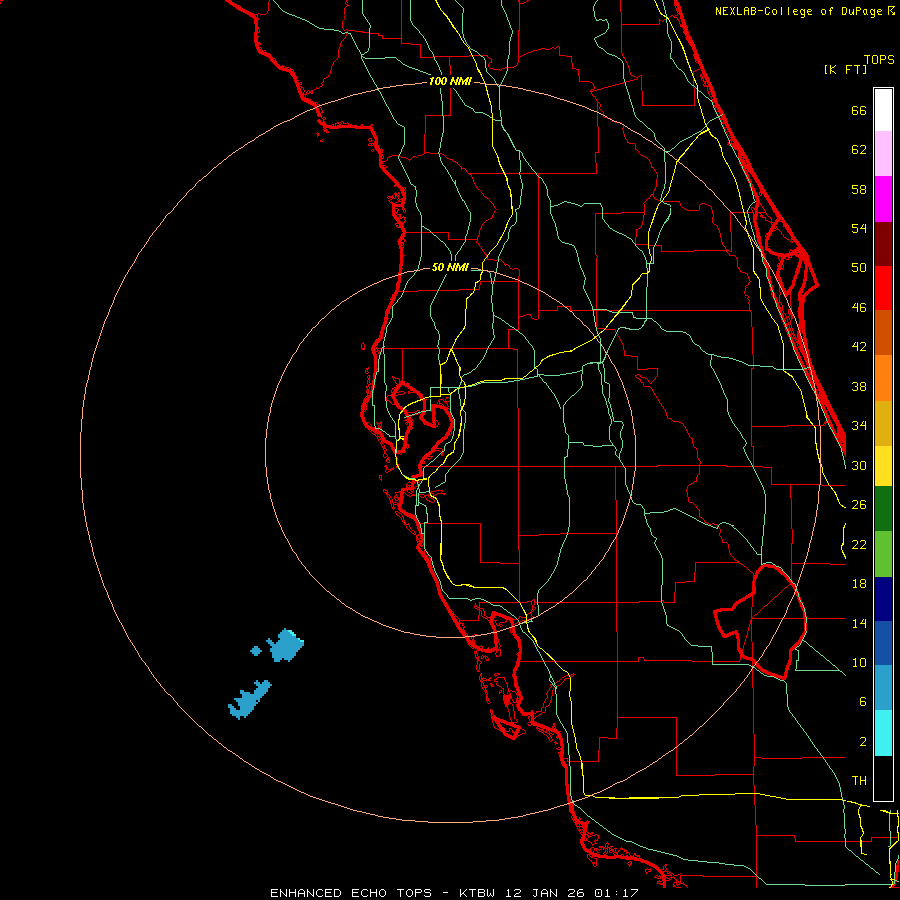
Task: Select the dark orange legend swatch
Action: [x=883, y=332]
